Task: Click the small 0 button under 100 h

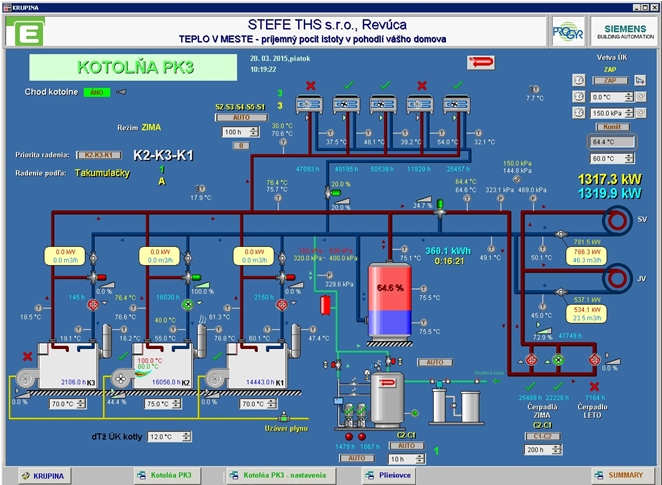Action: pyautogui.click(x=241, y=146)
